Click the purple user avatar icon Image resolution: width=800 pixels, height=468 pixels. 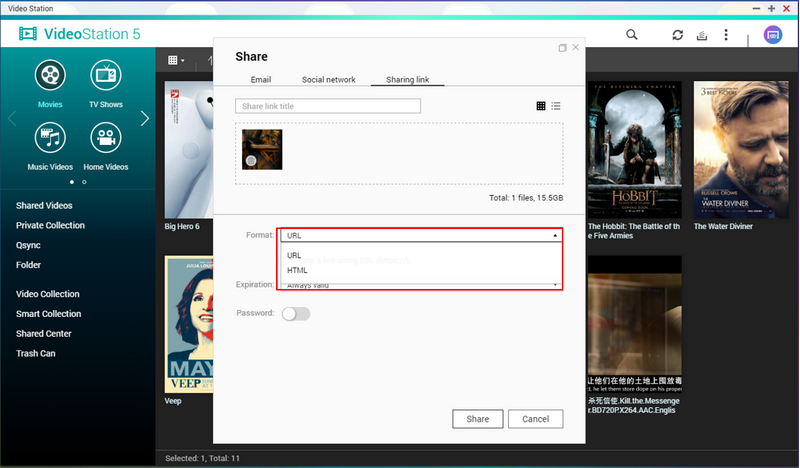[x=772, y=35]
